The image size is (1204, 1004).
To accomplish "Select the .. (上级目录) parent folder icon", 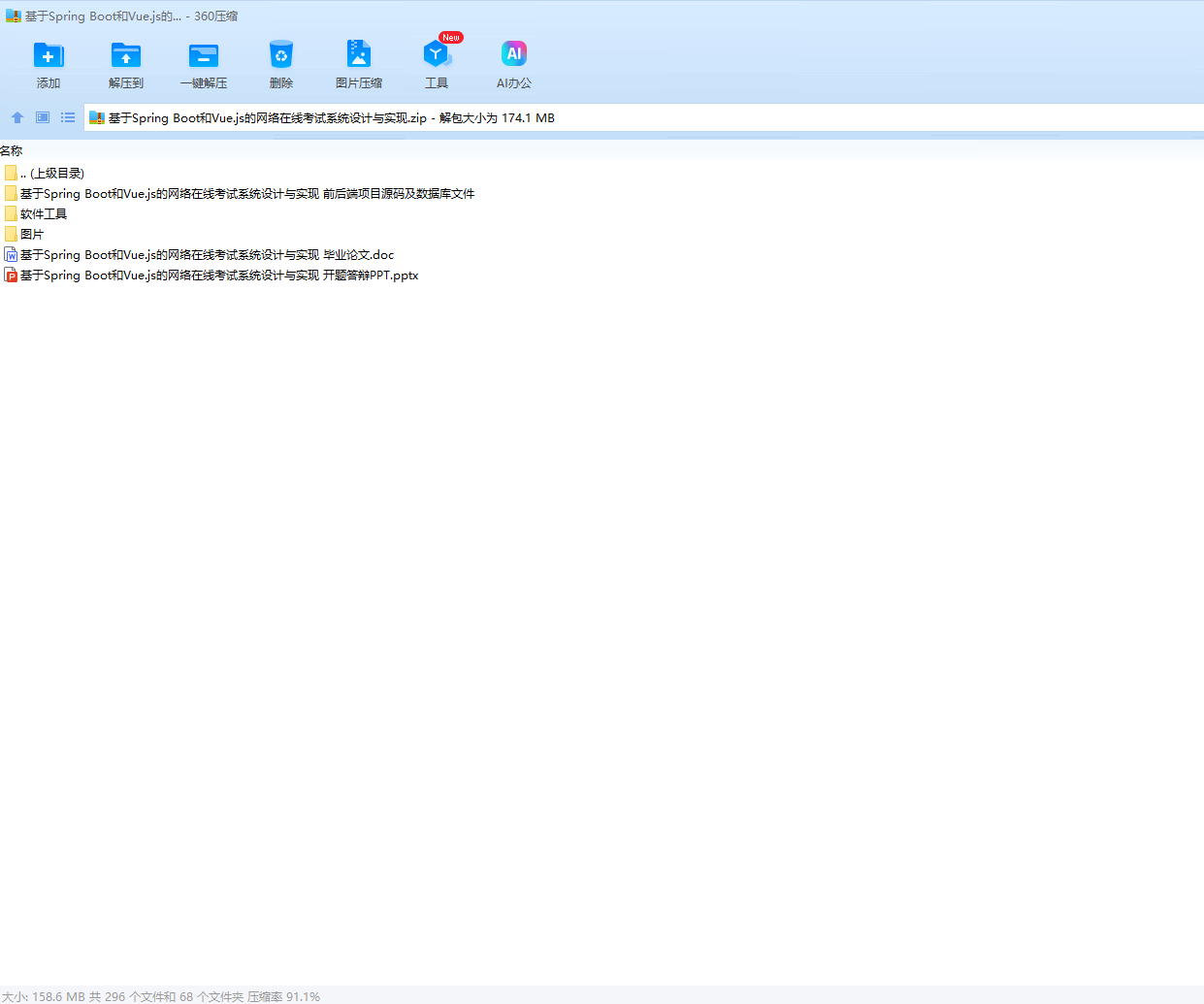I will pos(11,173).
